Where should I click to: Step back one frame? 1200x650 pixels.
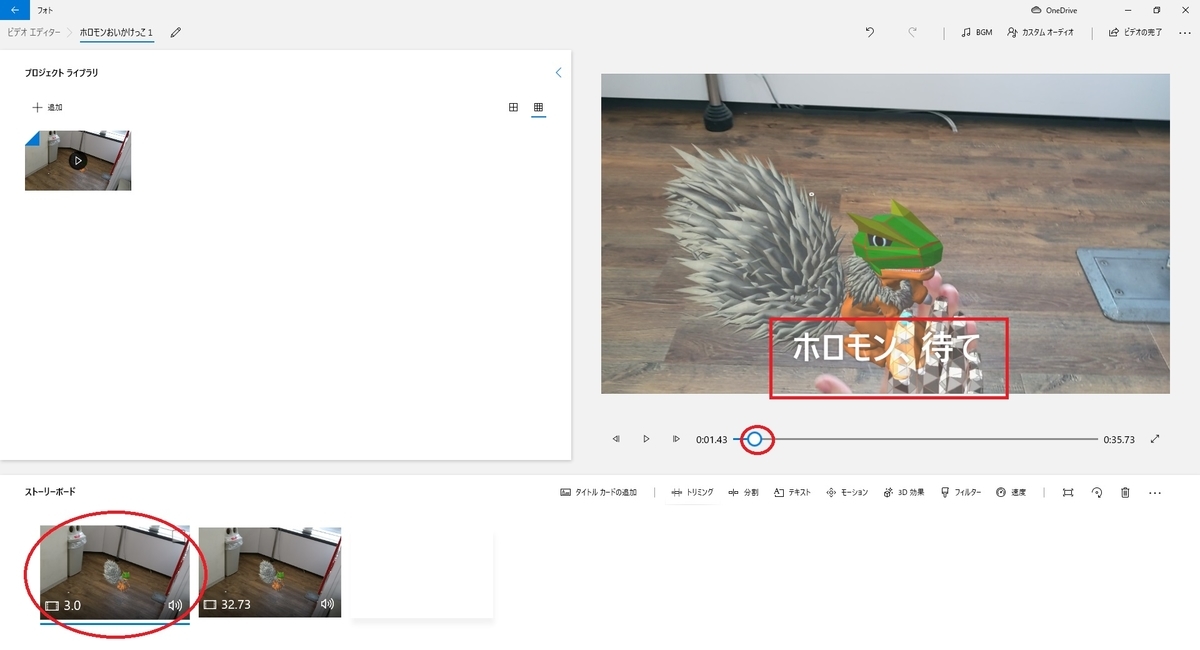click(x=616, y=438)
